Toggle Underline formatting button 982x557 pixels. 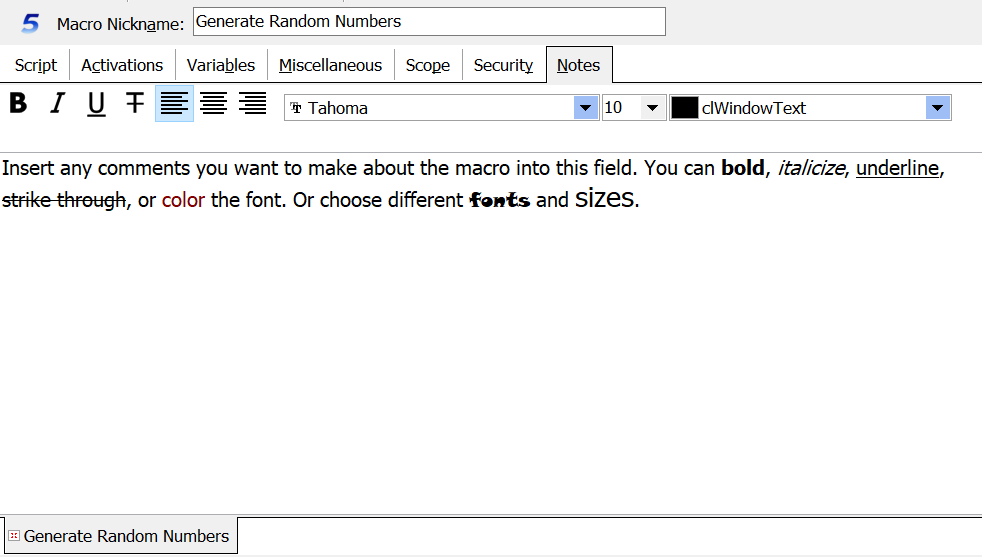pos(96,104)
